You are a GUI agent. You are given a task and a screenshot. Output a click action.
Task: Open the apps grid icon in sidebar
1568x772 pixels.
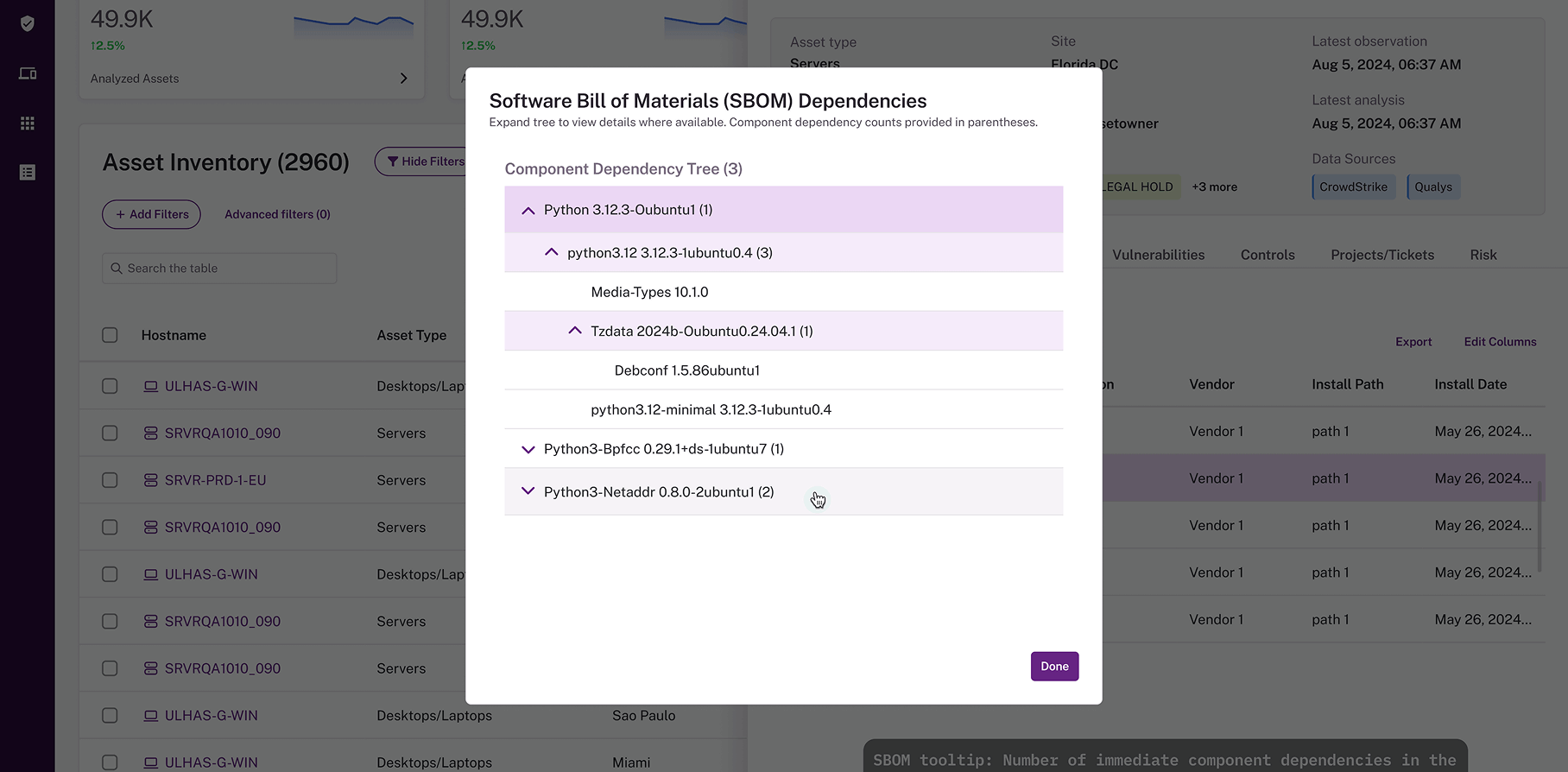28,123
